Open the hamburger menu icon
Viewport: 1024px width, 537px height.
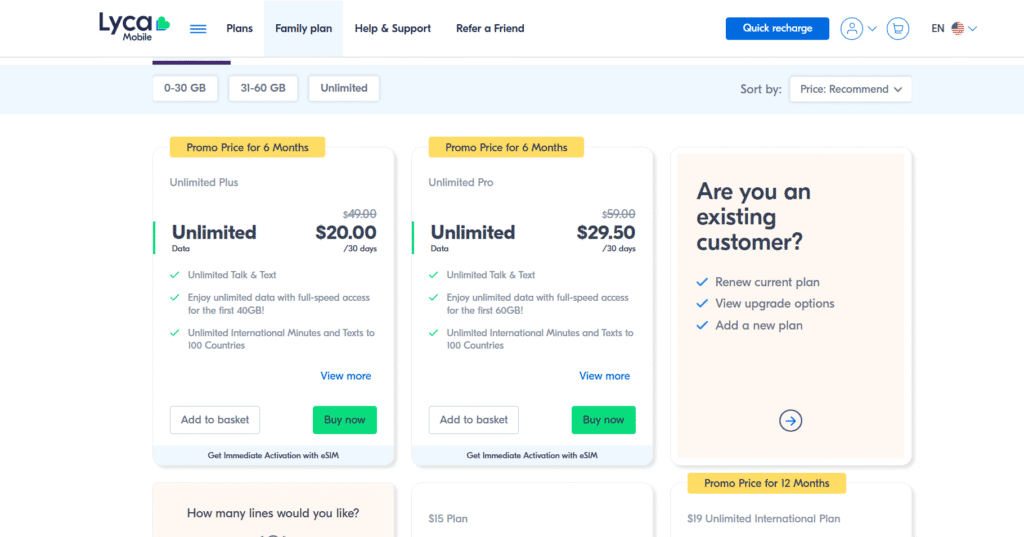tap(198, 29)
